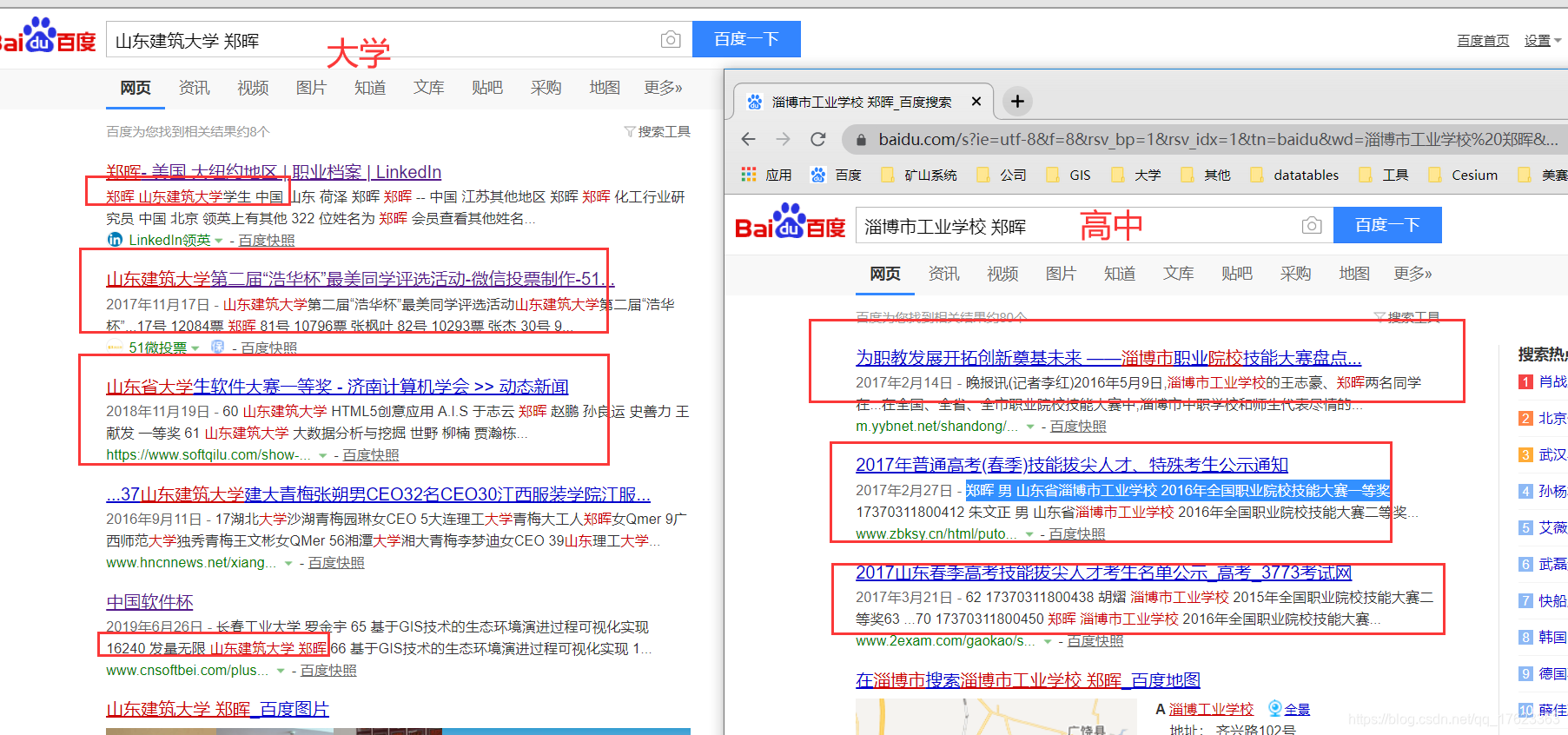Viewport: 1568px width, 735px height.
Task: Open 郑晖- 美国 大纽约地区 LinkedIn result
Action: click(x=274, y=172)
